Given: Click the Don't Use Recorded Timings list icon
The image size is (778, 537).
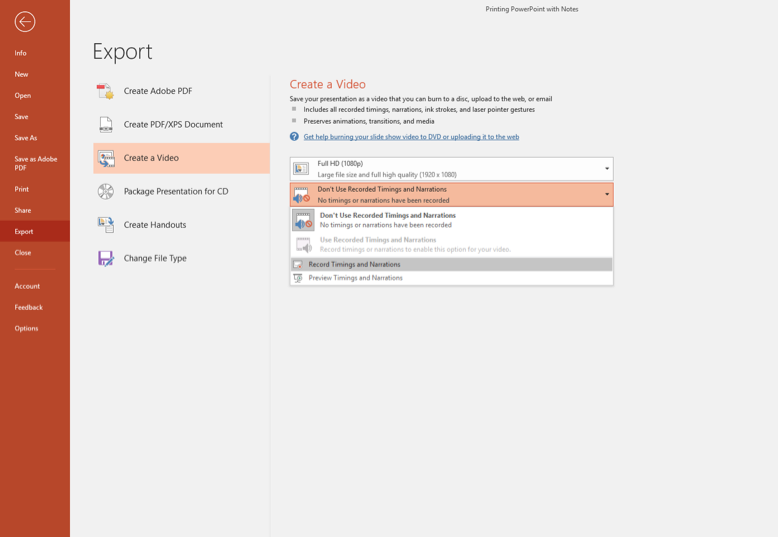Looking at the screenshot, I should tap(303, 220).
